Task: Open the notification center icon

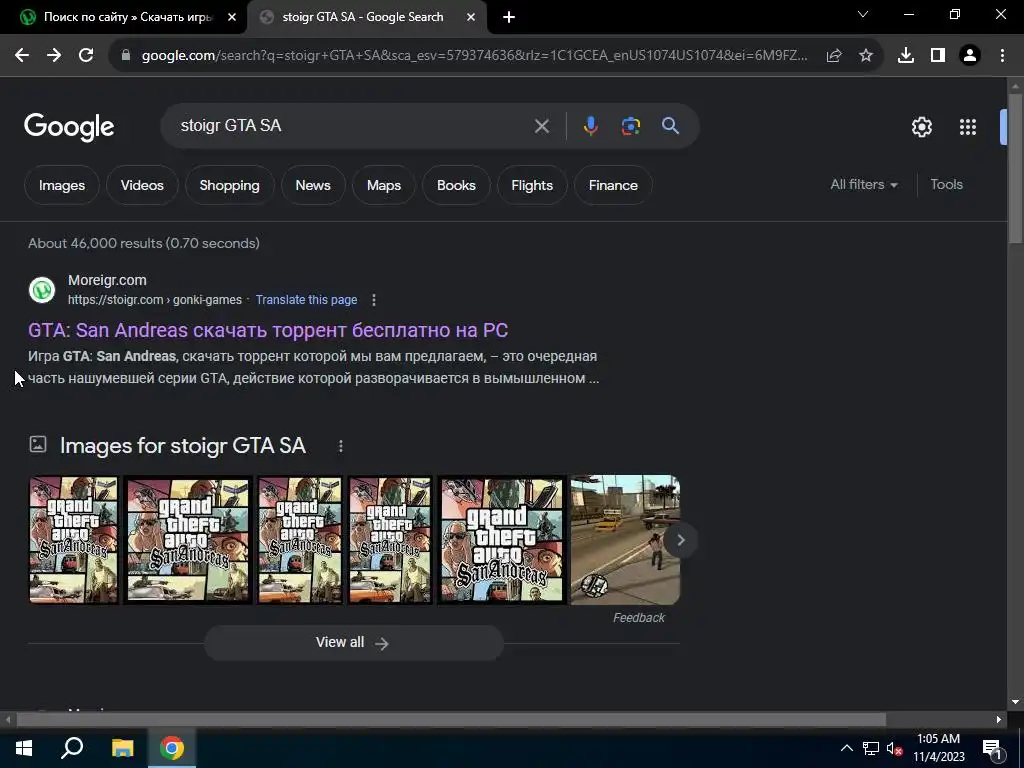Action: (991, 748)
